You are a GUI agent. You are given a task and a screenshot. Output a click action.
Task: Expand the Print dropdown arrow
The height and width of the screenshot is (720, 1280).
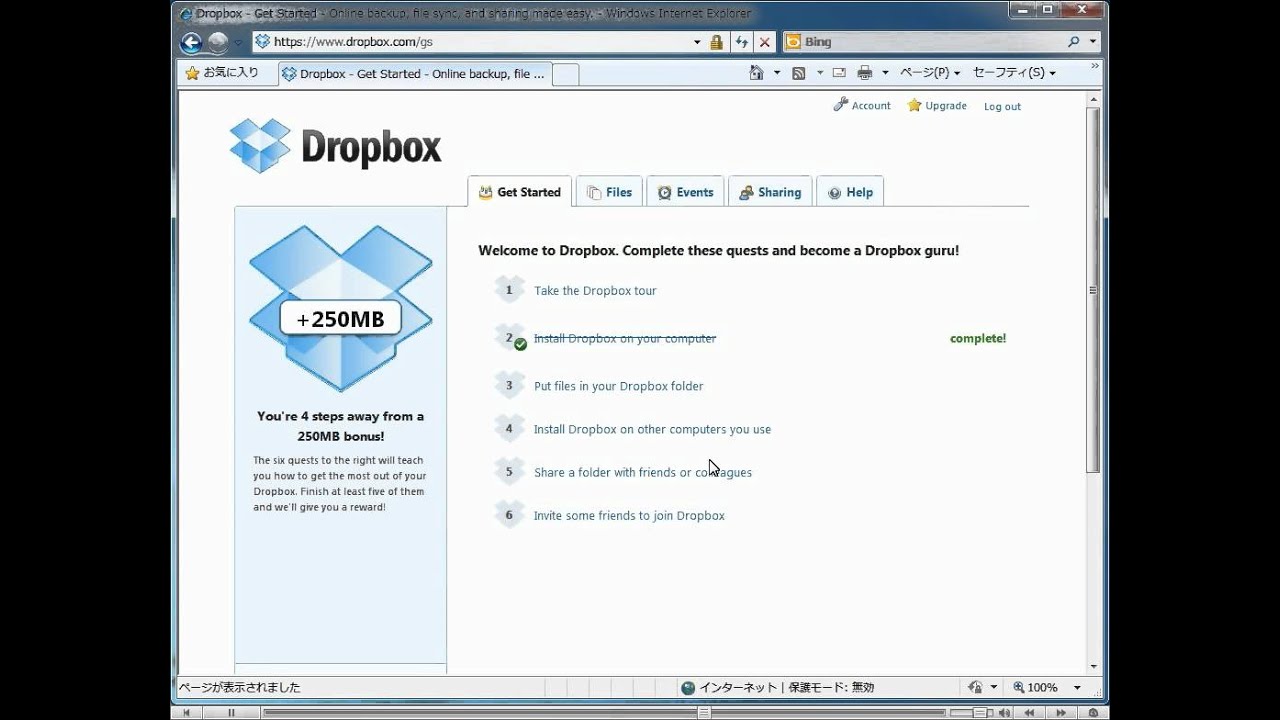tap(885, 73)
